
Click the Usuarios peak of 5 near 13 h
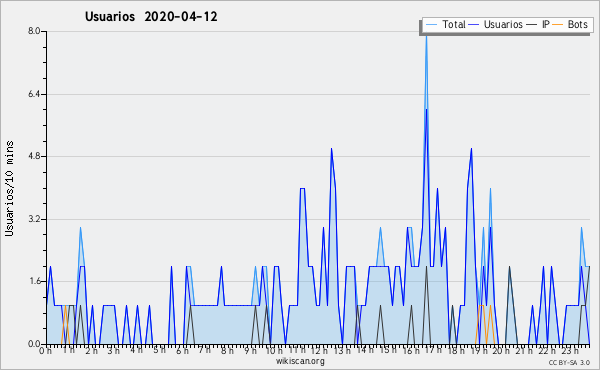coord(331,150)
